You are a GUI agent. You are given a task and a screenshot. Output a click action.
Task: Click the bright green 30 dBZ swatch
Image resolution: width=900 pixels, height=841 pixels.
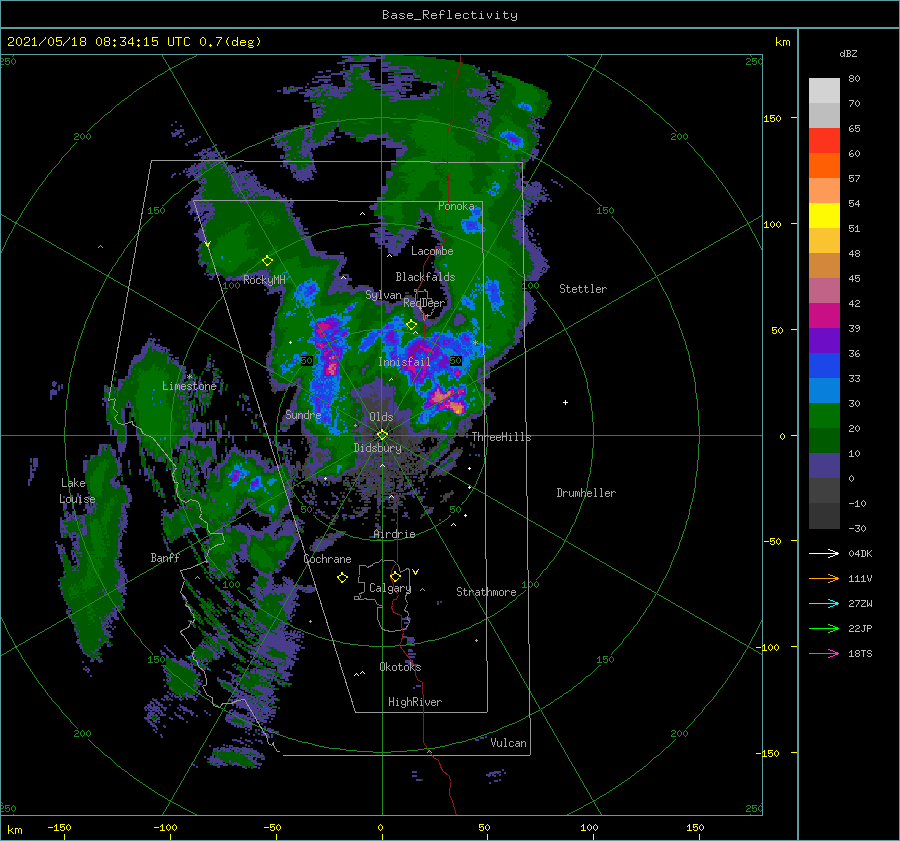pyautogui.click(x=824, y=416)
